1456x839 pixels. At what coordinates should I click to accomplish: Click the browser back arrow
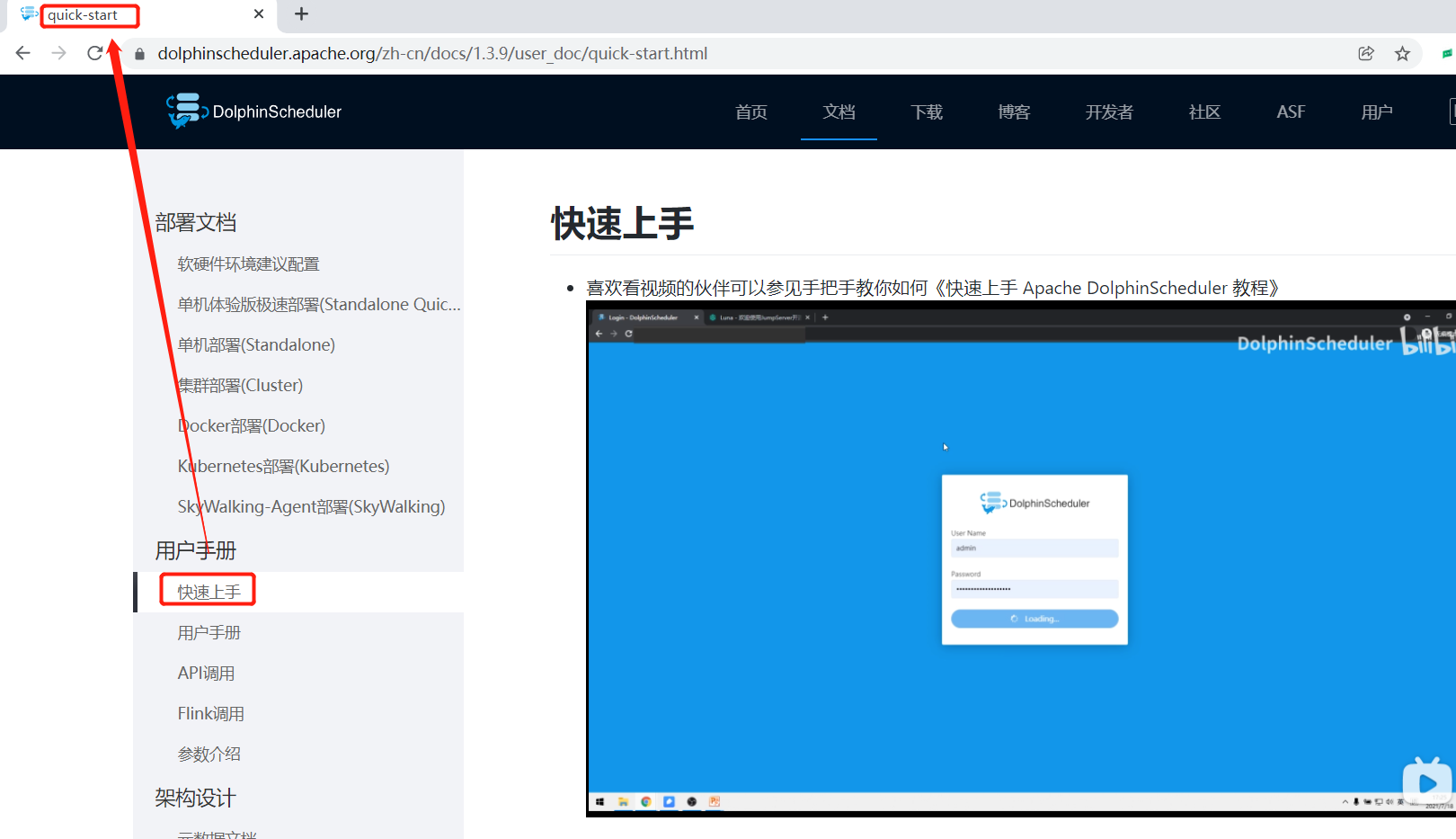23,53
